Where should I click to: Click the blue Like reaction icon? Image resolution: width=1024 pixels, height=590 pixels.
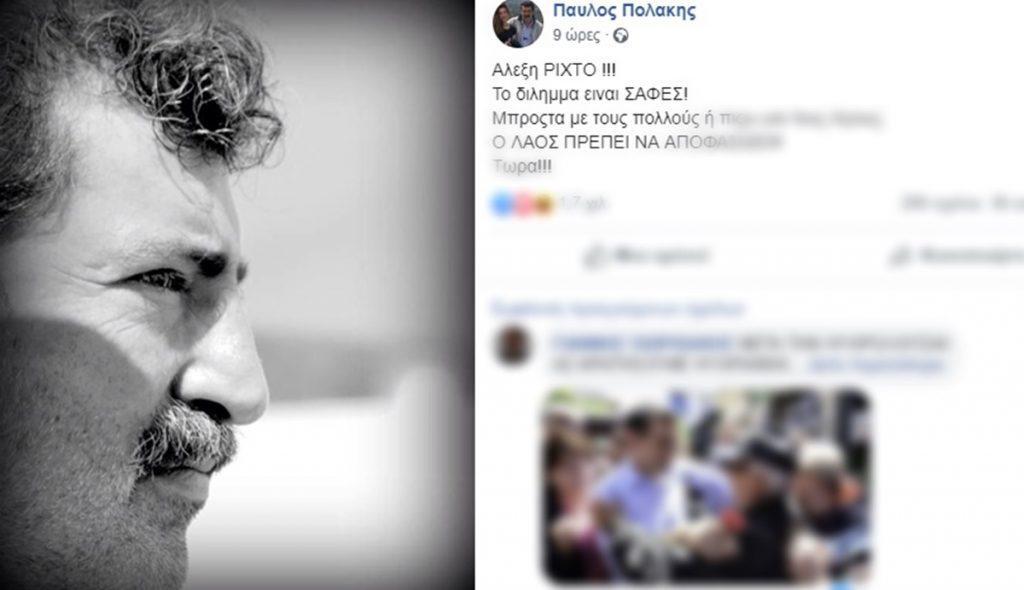503,205
